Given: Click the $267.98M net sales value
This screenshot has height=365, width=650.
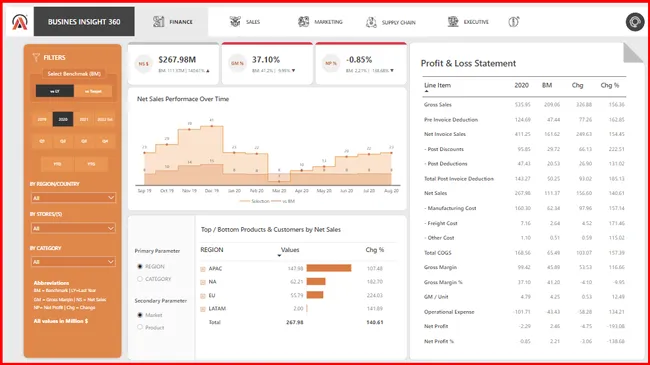Looking at the screenshot, I should pos(177,60).
